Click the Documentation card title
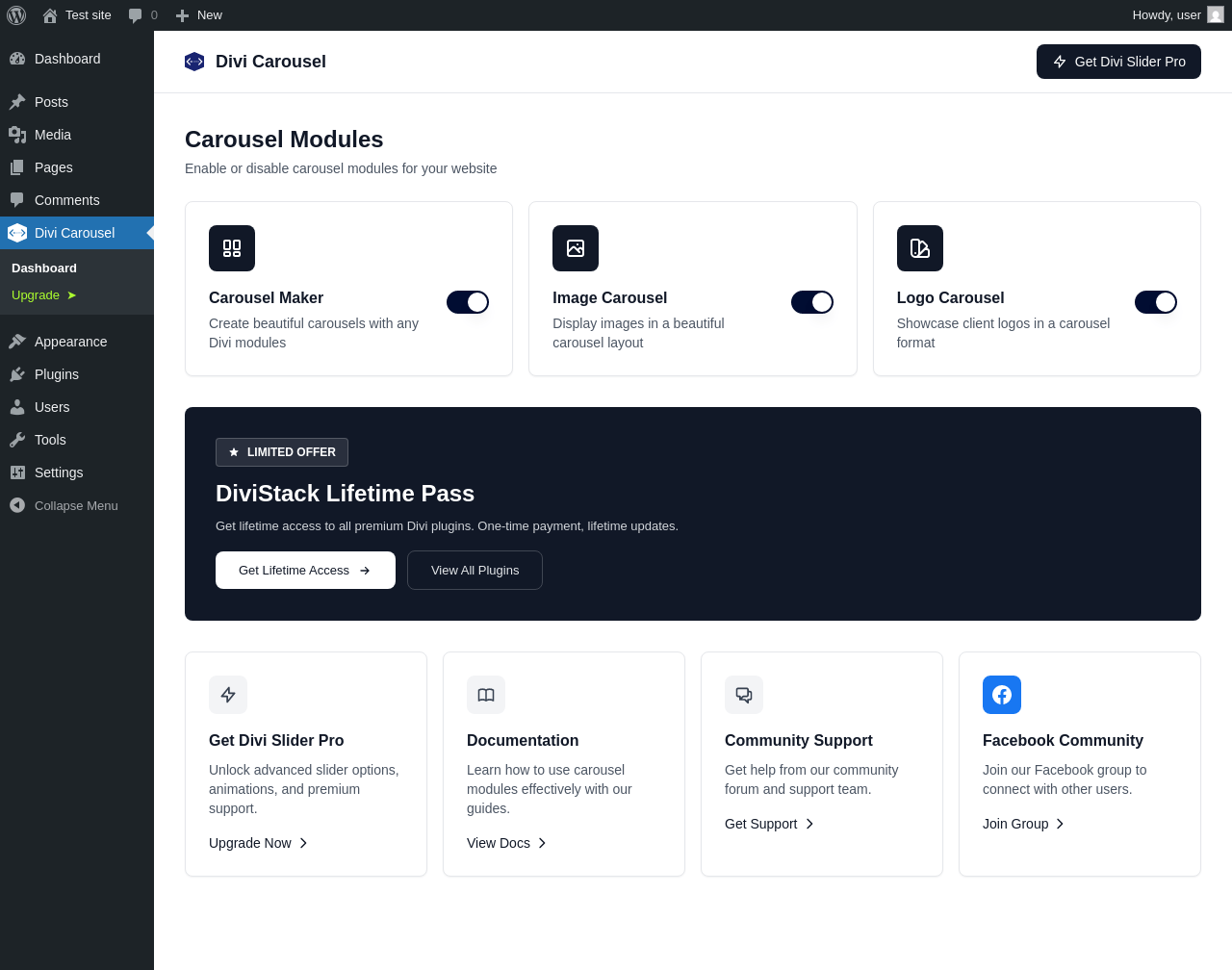The width and height of the screenshot is (1232, 970). [x=523, y=740]
